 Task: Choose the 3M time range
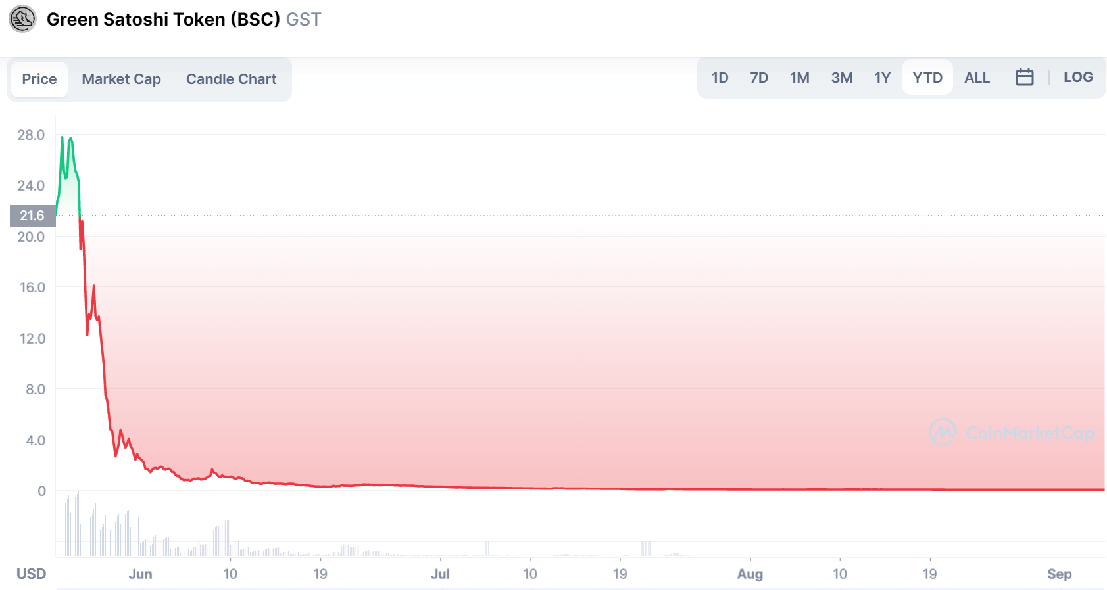(841, 78)
